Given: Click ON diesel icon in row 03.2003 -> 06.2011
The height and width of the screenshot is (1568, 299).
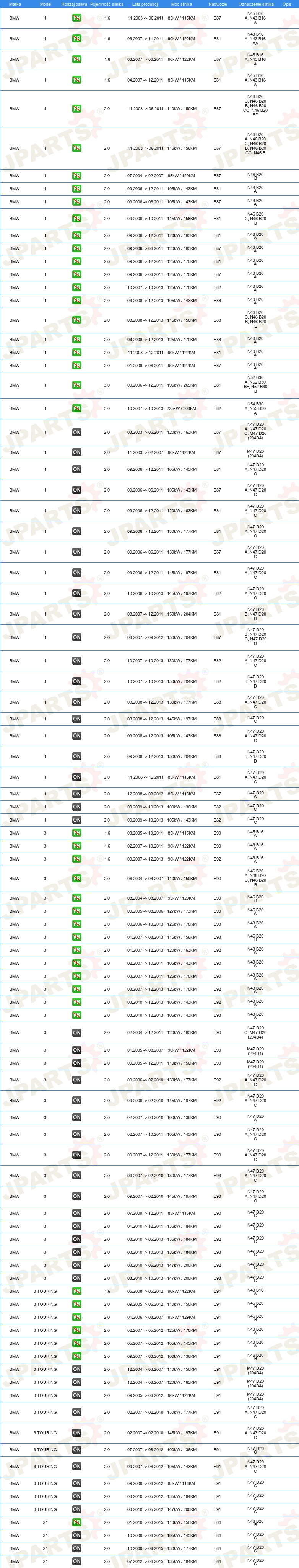Looking at the screenshot, I should [76, 433].
